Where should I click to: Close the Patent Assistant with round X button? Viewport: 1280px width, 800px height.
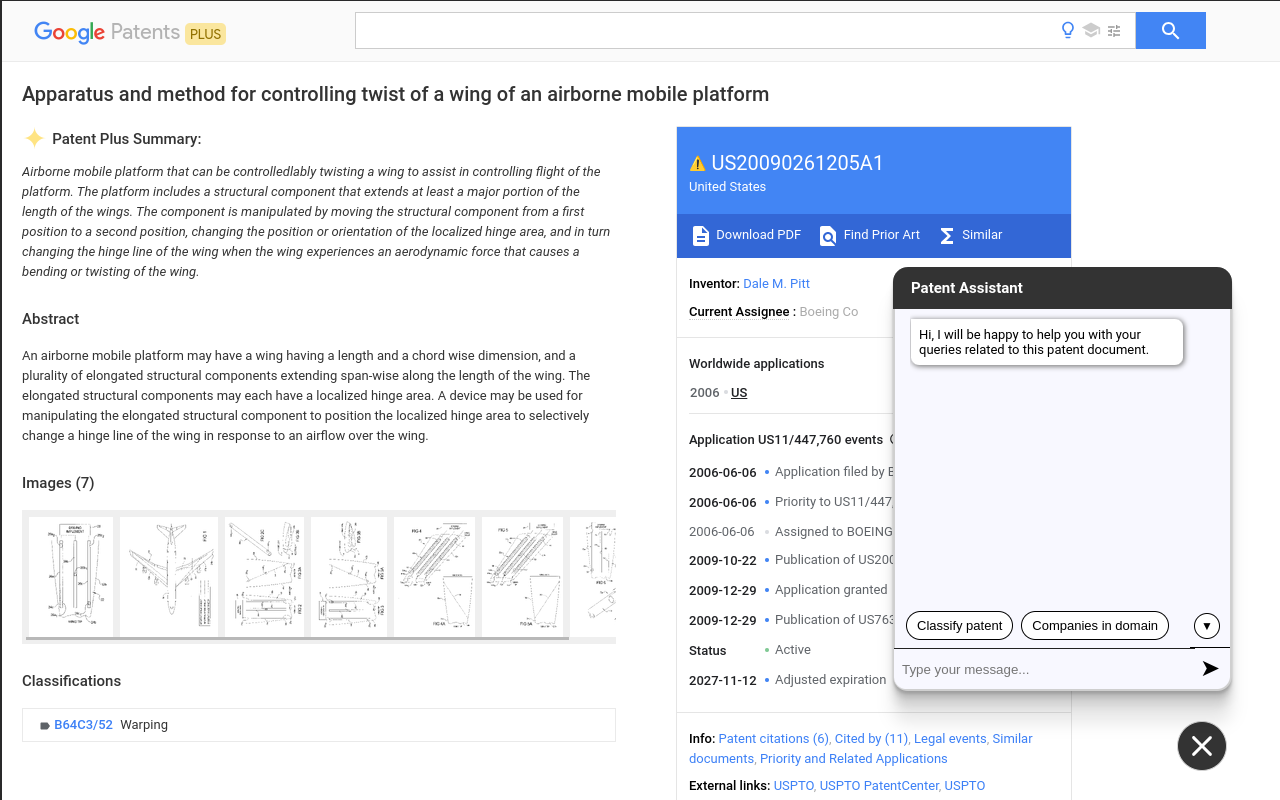coord(1202,746)
